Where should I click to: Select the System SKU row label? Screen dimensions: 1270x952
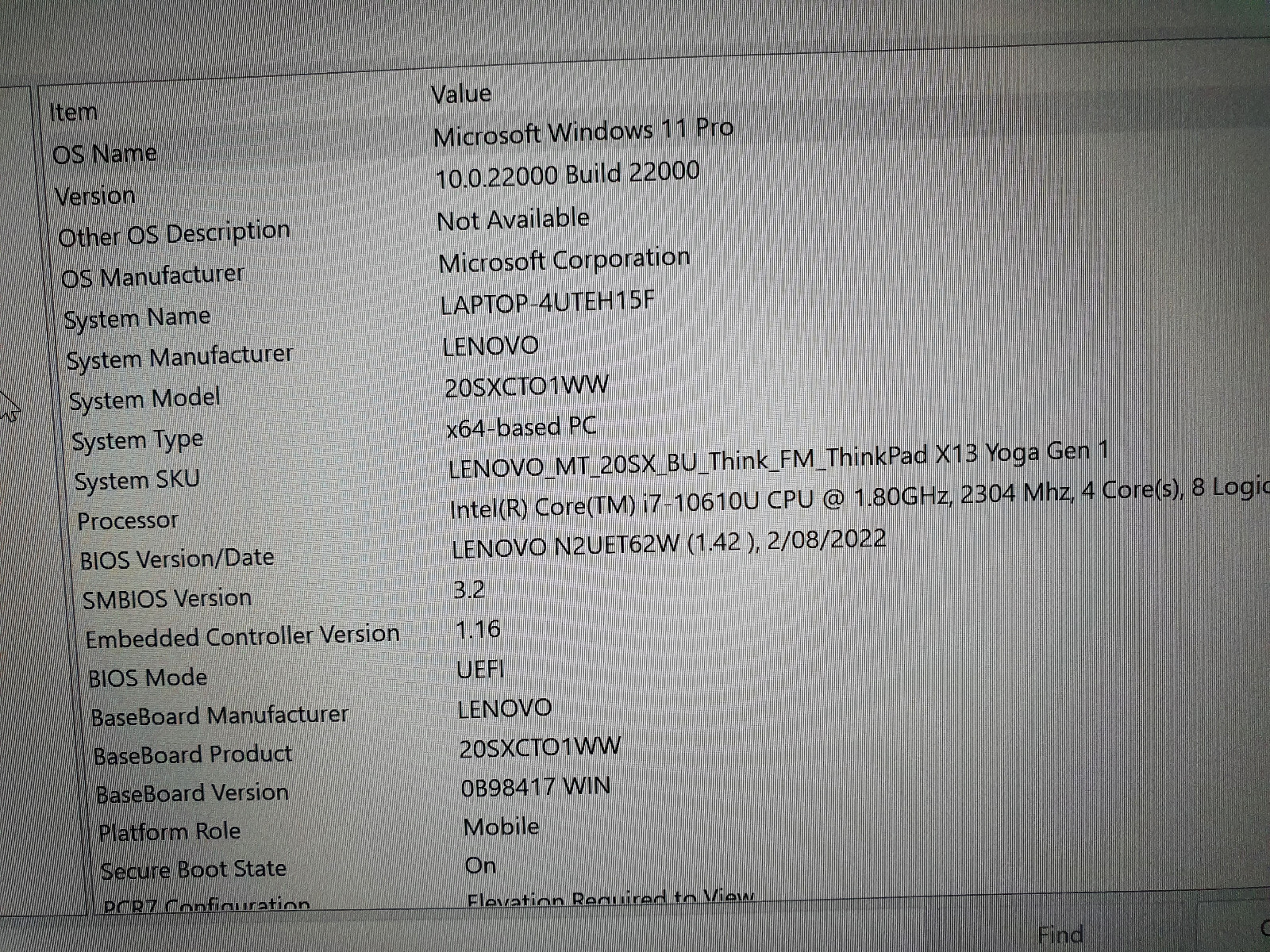(137, 481)
